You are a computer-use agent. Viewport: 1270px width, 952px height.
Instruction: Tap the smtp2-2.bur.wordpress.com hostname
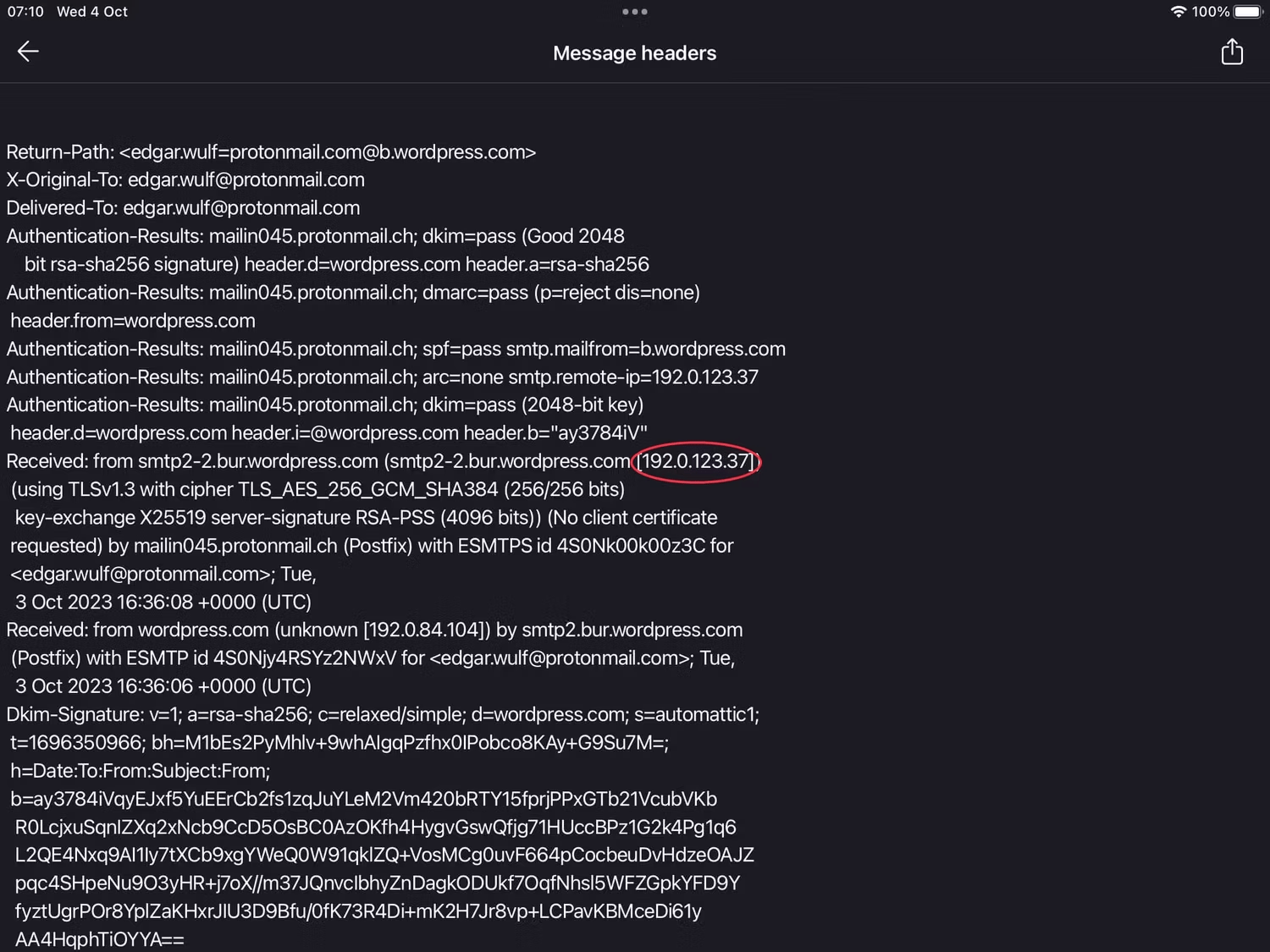pos(257,461)
